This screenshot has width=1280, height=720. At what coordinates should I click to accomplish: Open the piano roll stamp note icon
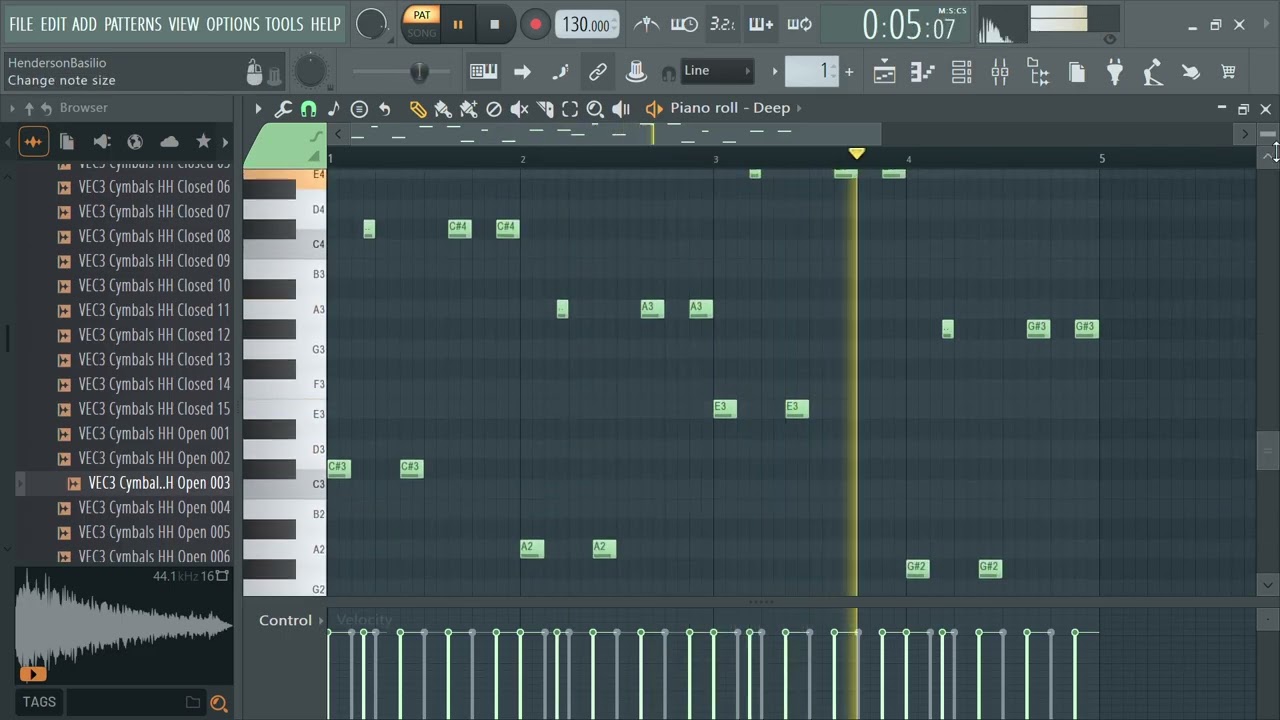(x=333, y=109)
